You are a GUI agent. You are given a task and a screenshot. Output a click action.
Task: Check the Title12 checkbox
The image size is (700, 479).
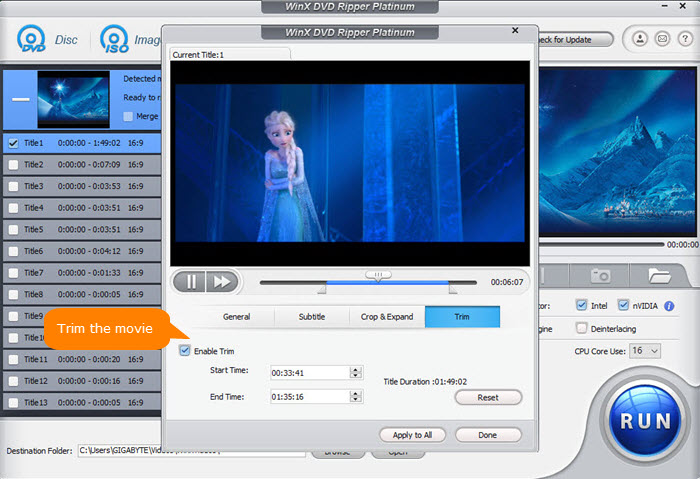click(13, 381)
